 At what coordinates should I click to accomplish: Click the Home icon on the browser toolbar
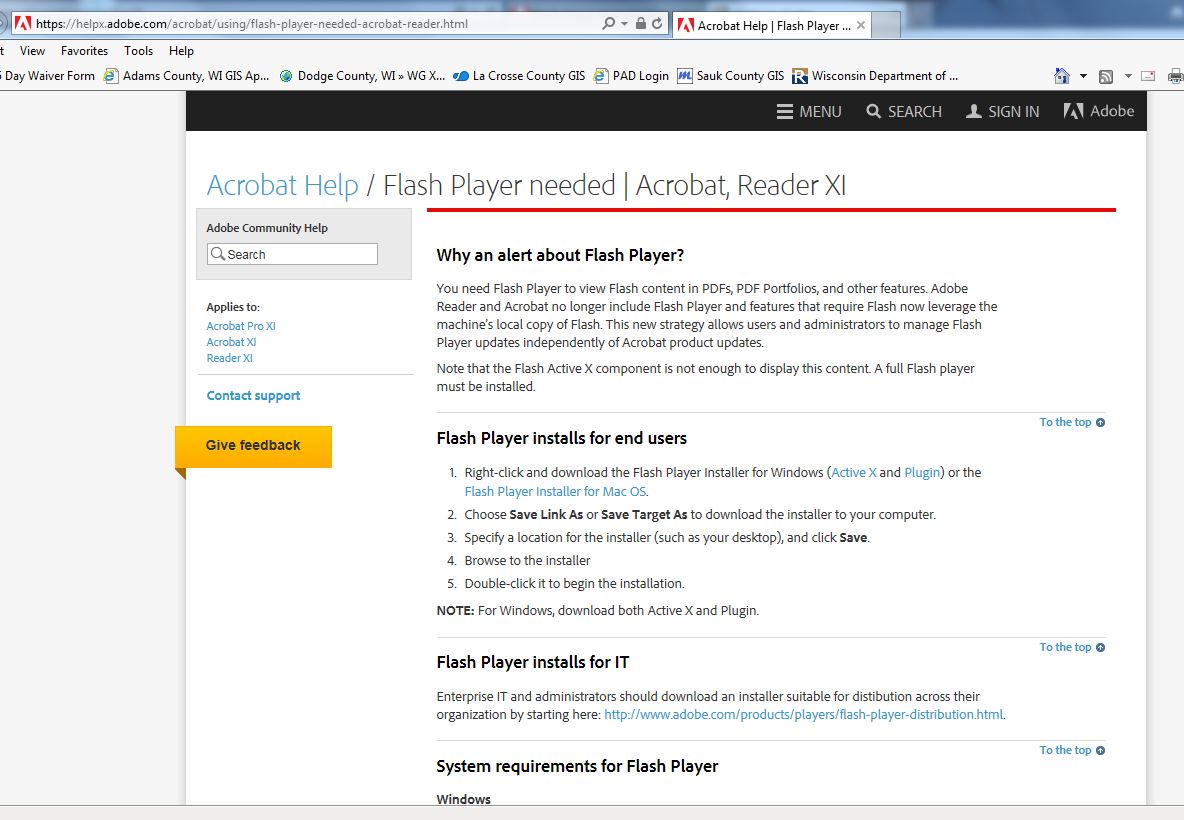click(1062, 75)
